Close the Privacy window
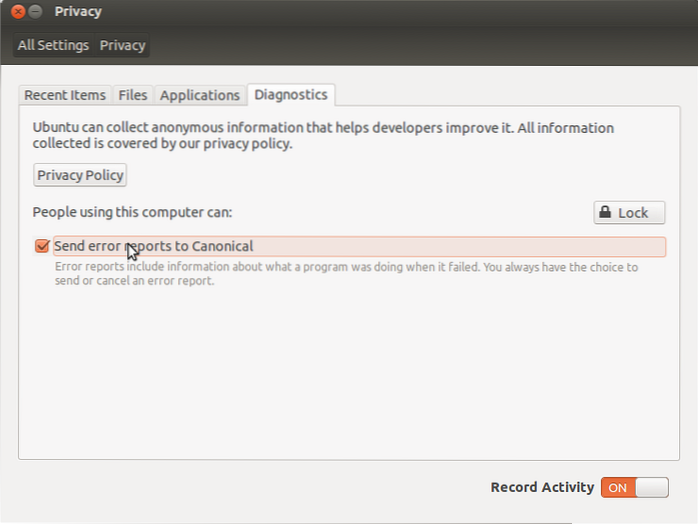The width and height of the screenshot is (698, 524). coord(17,13)
